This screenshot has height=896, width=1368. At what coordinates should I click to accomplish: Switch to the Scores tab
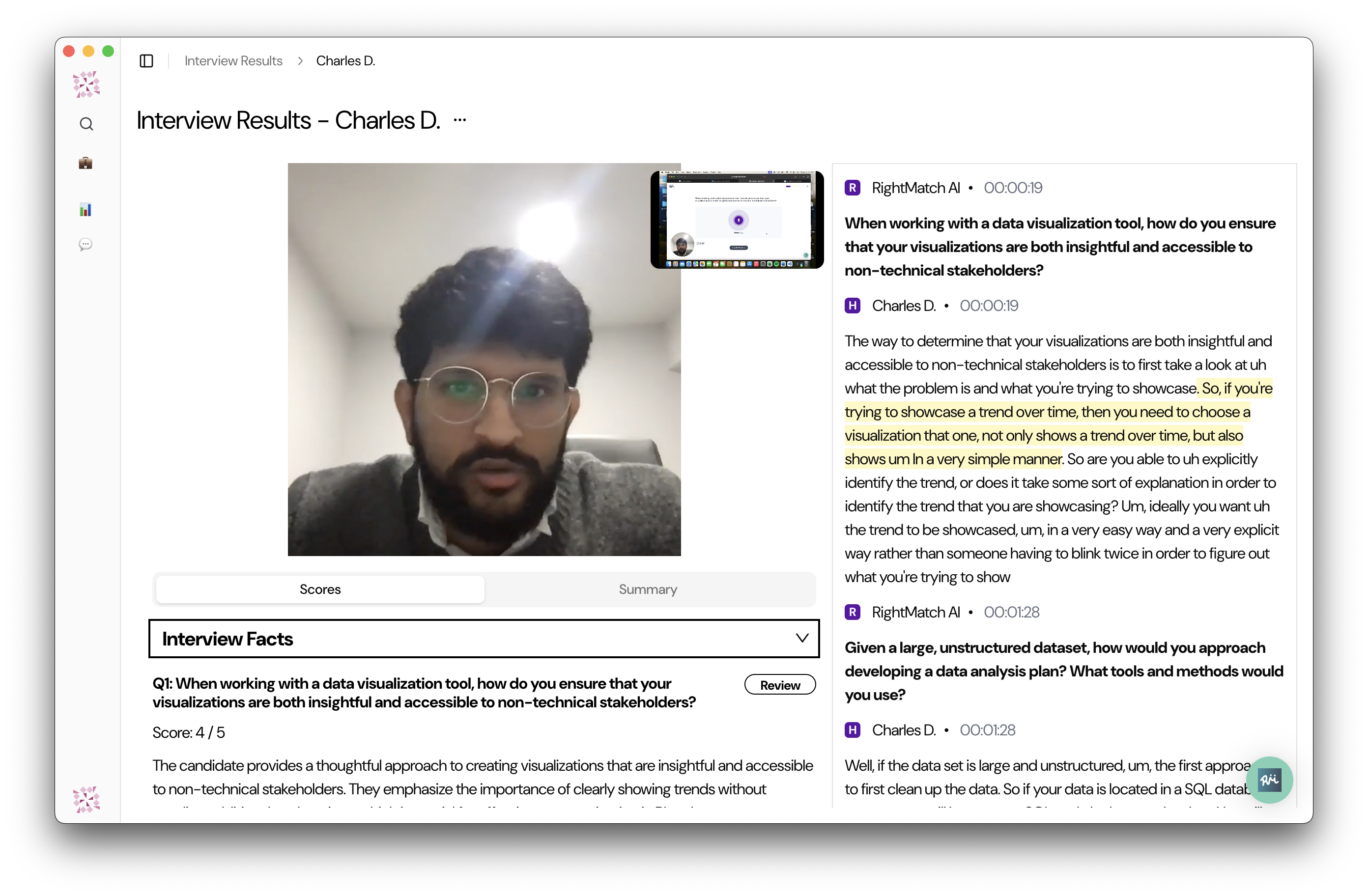[x=320, y=589]
